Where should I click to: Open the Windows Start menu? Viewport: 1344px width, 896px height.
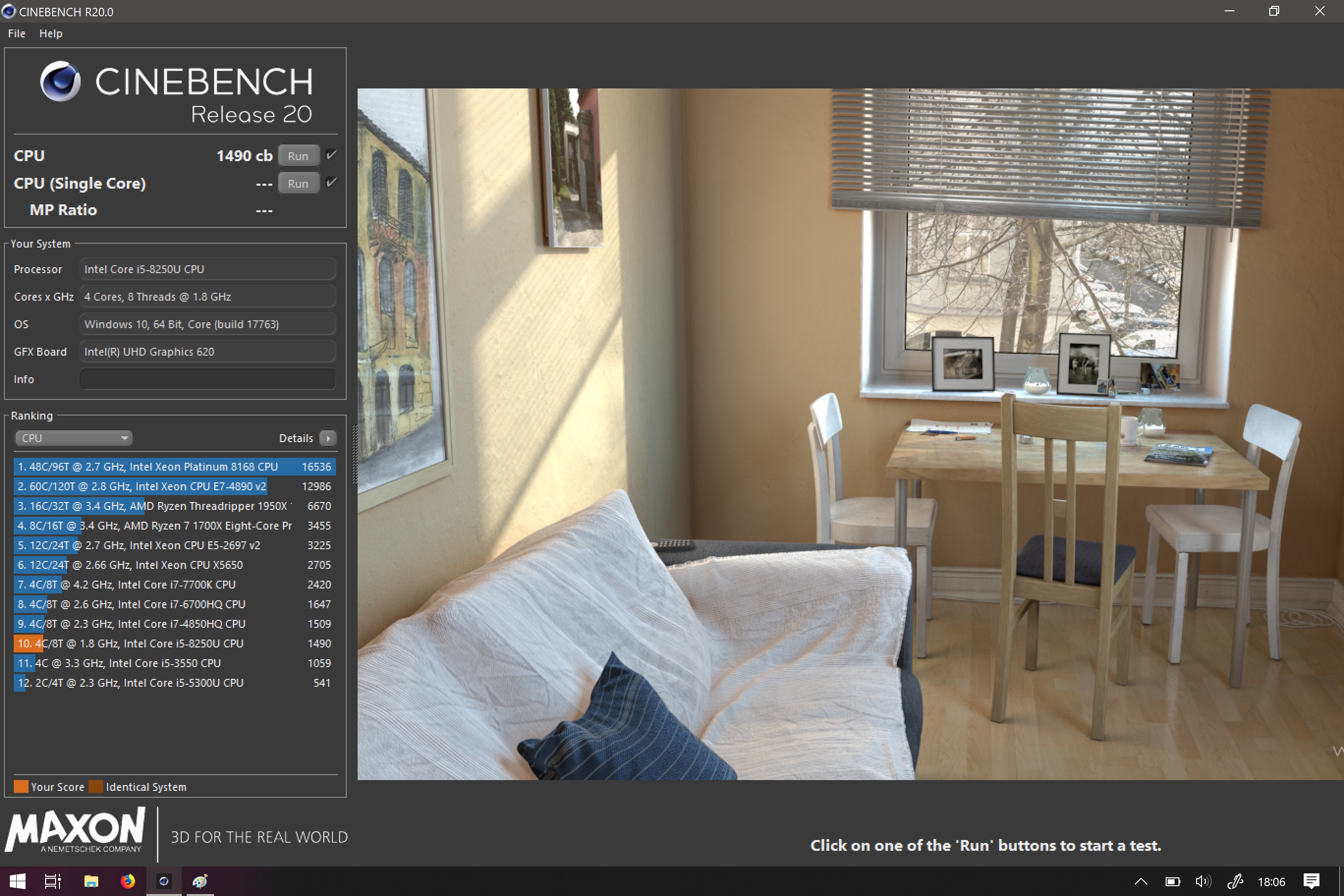(x=17, y=881)
